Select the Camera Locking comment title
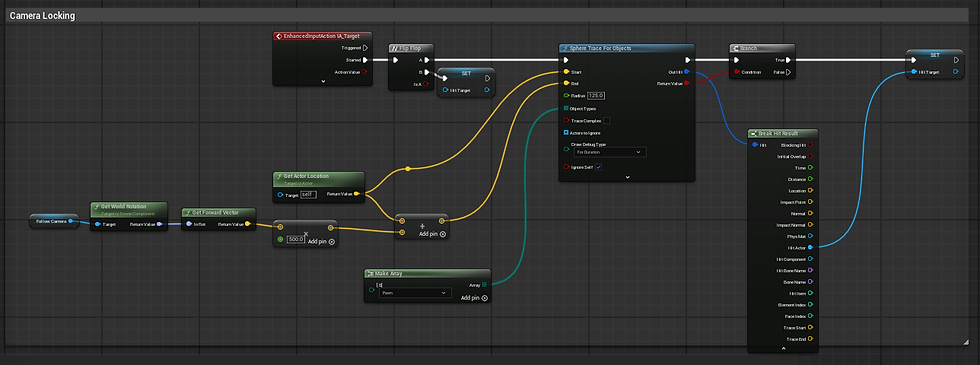Viewport: 980px width, 365px height. (42, 16)
